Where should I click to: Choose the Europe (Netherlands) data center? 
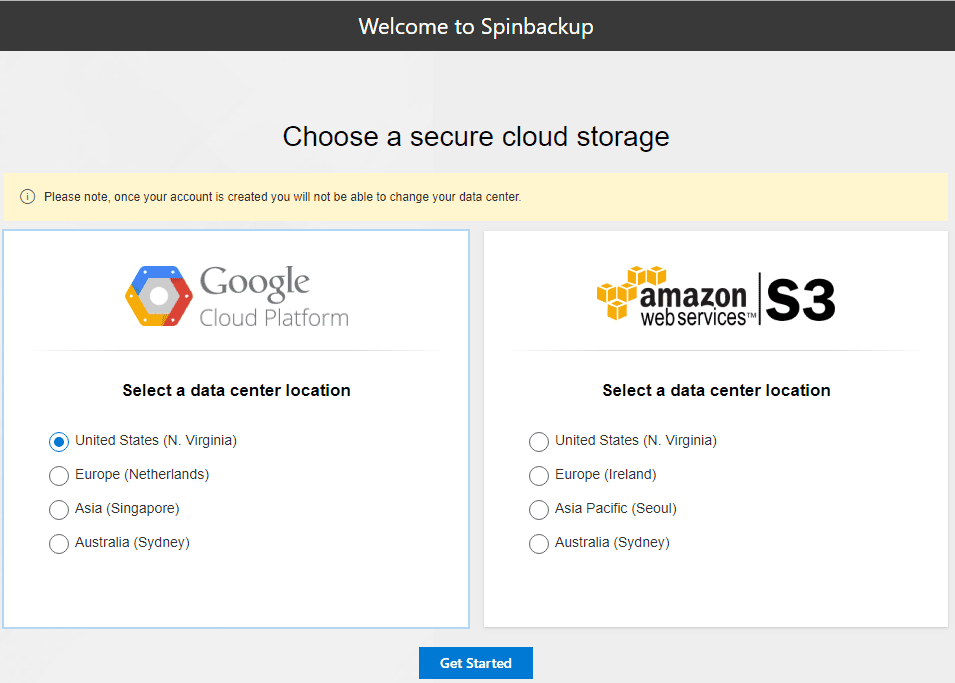pos(59,475)
